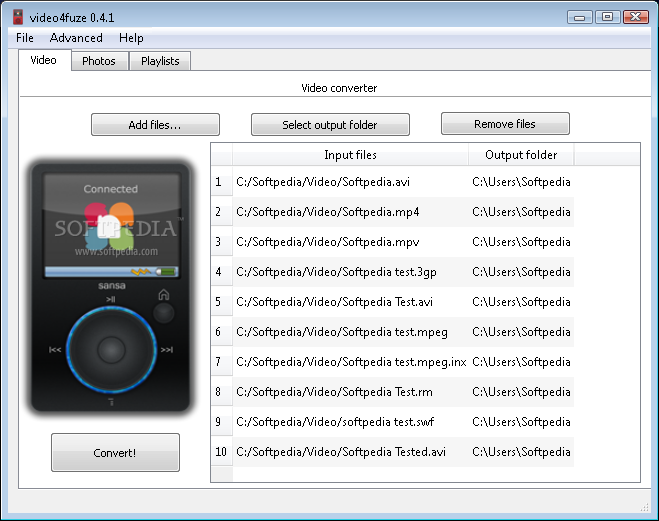Select the softpedia test.swf input file
The width and height of the screenshot is (659, 521).
(351, 422)
